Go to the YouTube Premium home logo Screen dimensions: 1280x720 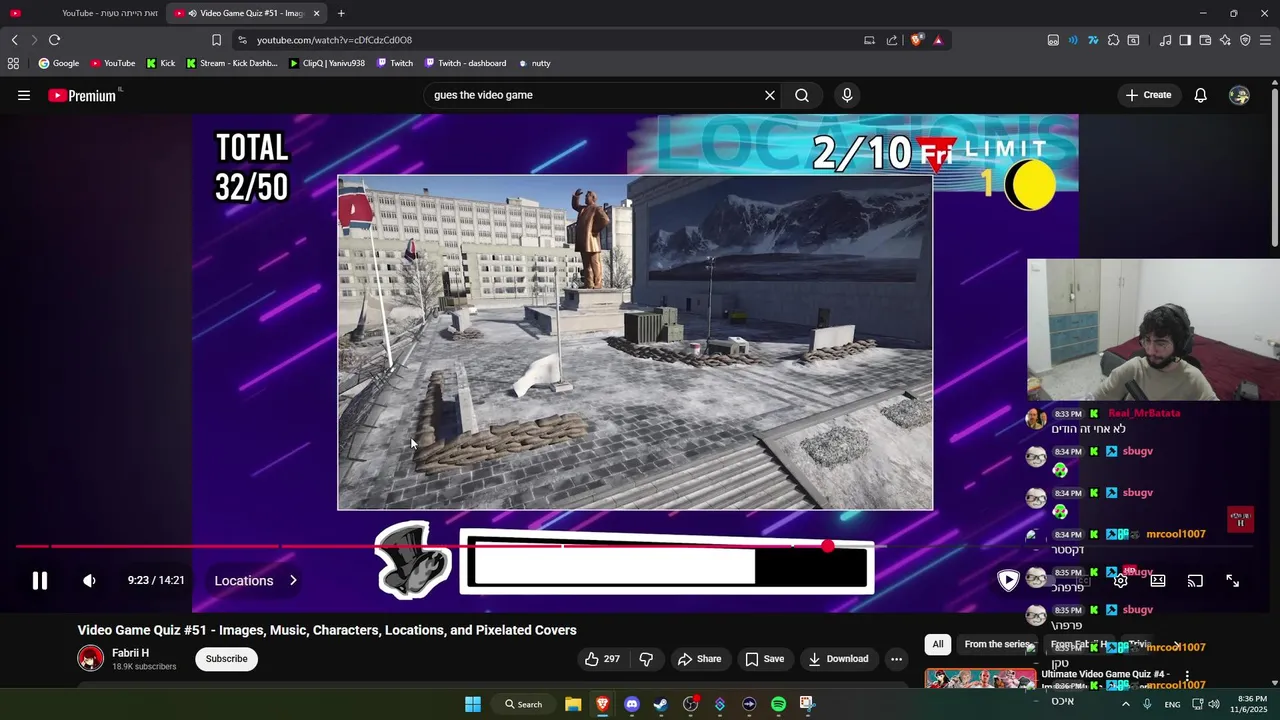[x=84, y=95]
